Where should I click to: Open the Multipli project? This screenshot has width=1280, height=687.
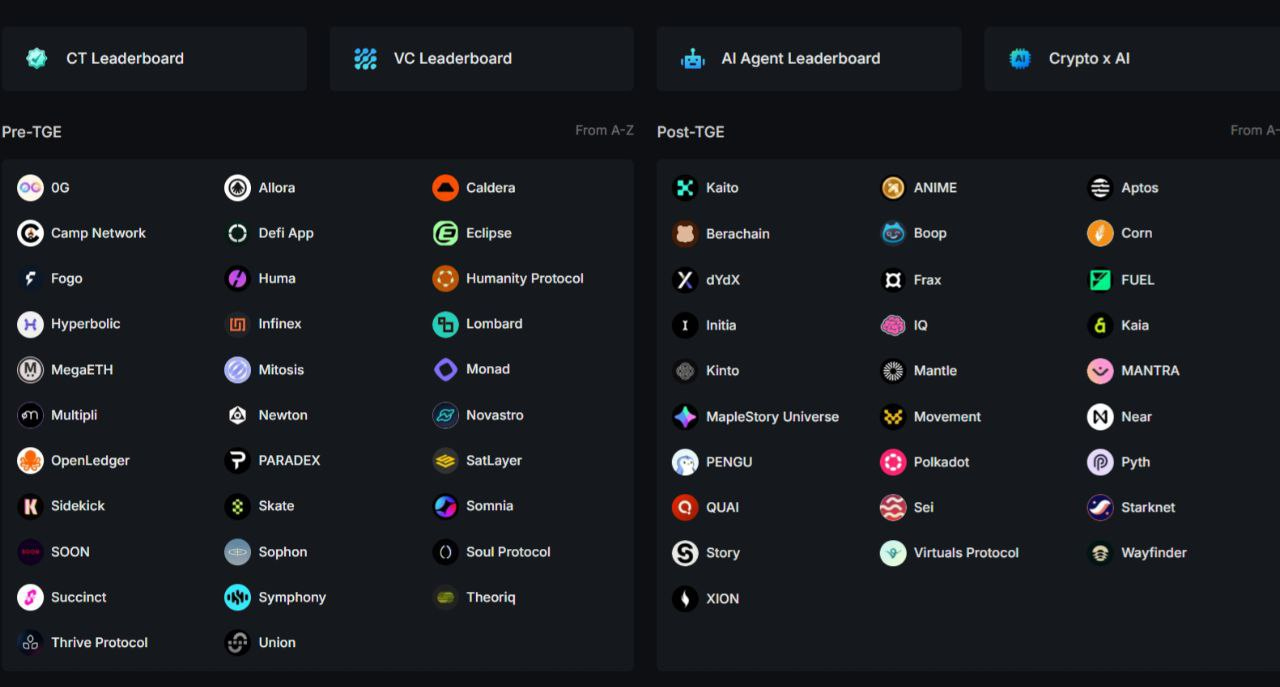point(57,415)
